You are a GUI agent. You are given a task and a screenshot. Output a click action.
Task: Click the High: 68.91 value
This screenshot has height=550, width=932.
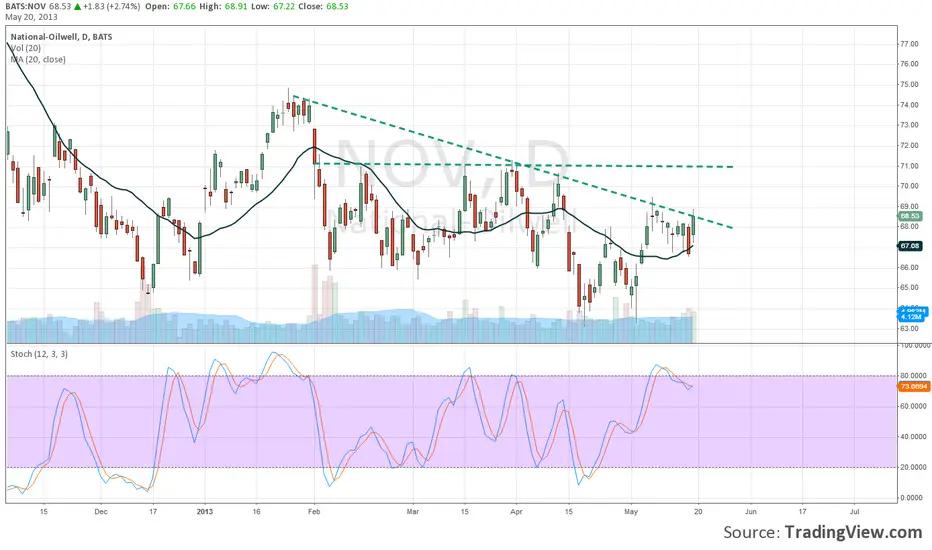coord(223,7)
